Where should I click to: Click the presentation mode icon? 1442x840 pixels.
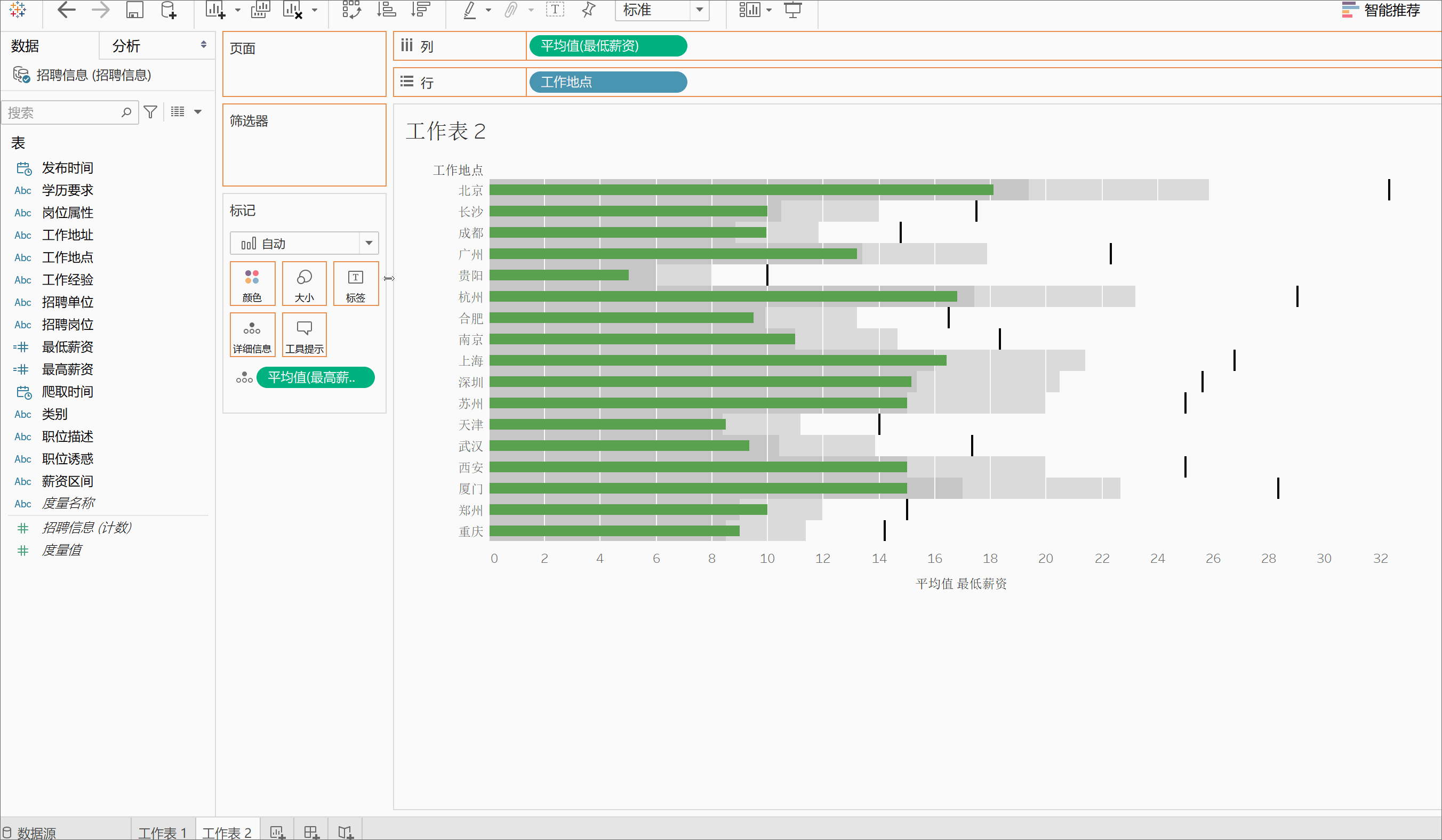tap(792, 10)
